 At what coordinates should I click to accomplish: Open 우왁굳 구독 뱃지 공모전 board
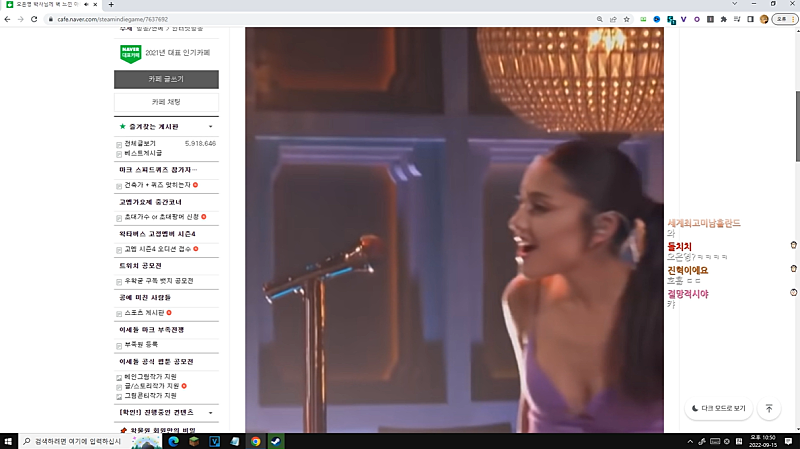[159, 281]
